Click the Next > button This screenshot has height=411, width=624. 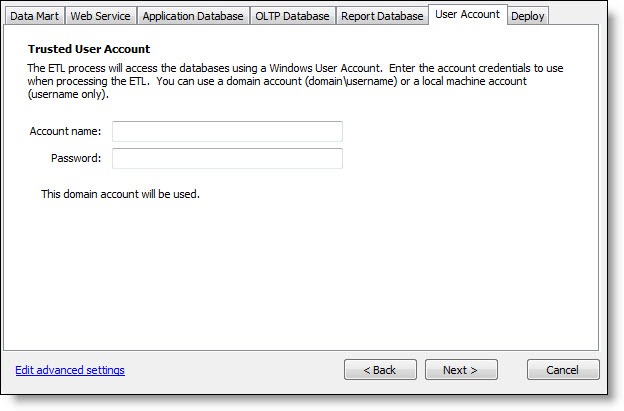point(460,370)
